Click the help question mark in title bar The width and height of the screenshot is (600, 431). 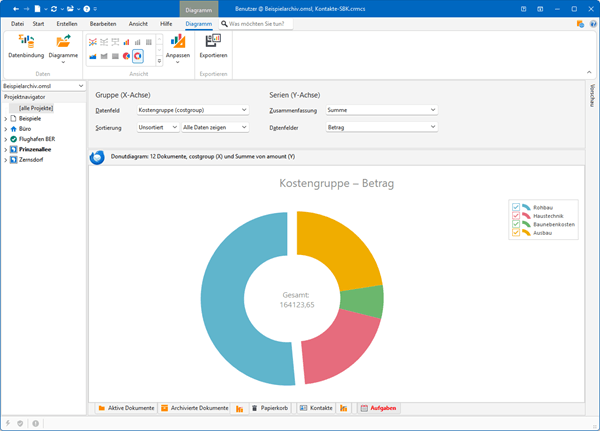[x=87, y=9]
